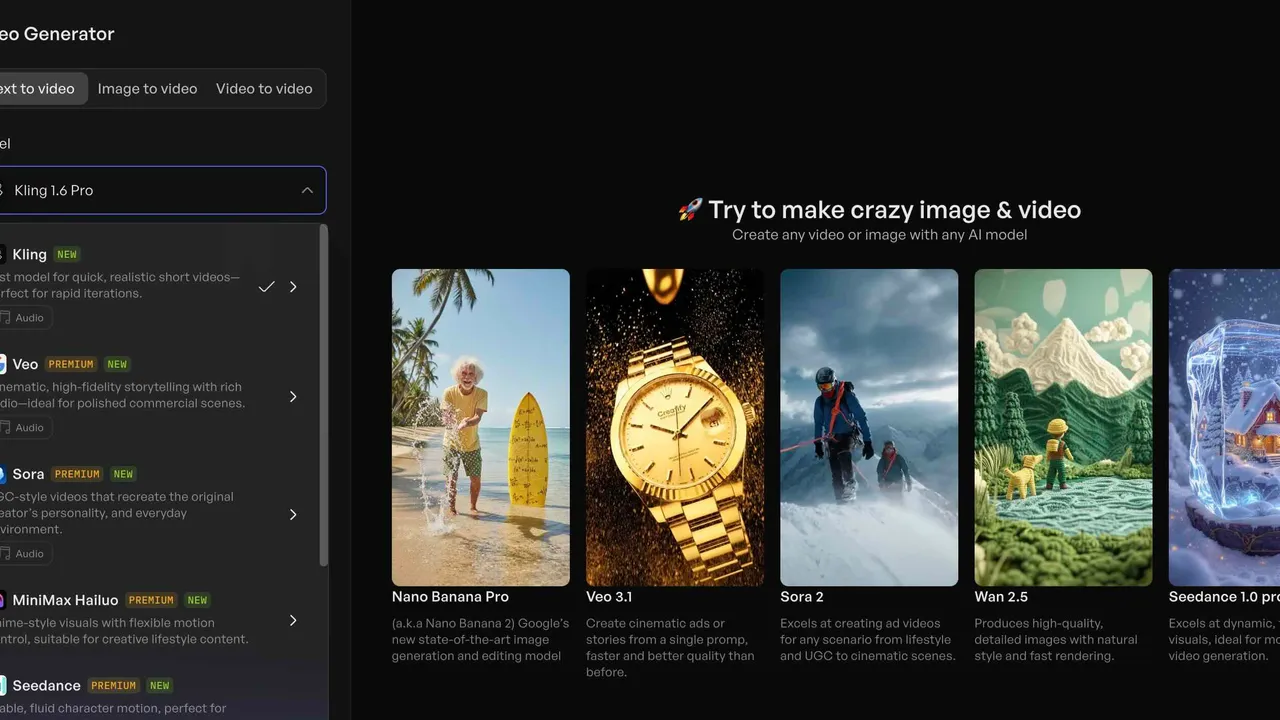
Task: Click the Audio tag under Sora
Action: (24, 554)
